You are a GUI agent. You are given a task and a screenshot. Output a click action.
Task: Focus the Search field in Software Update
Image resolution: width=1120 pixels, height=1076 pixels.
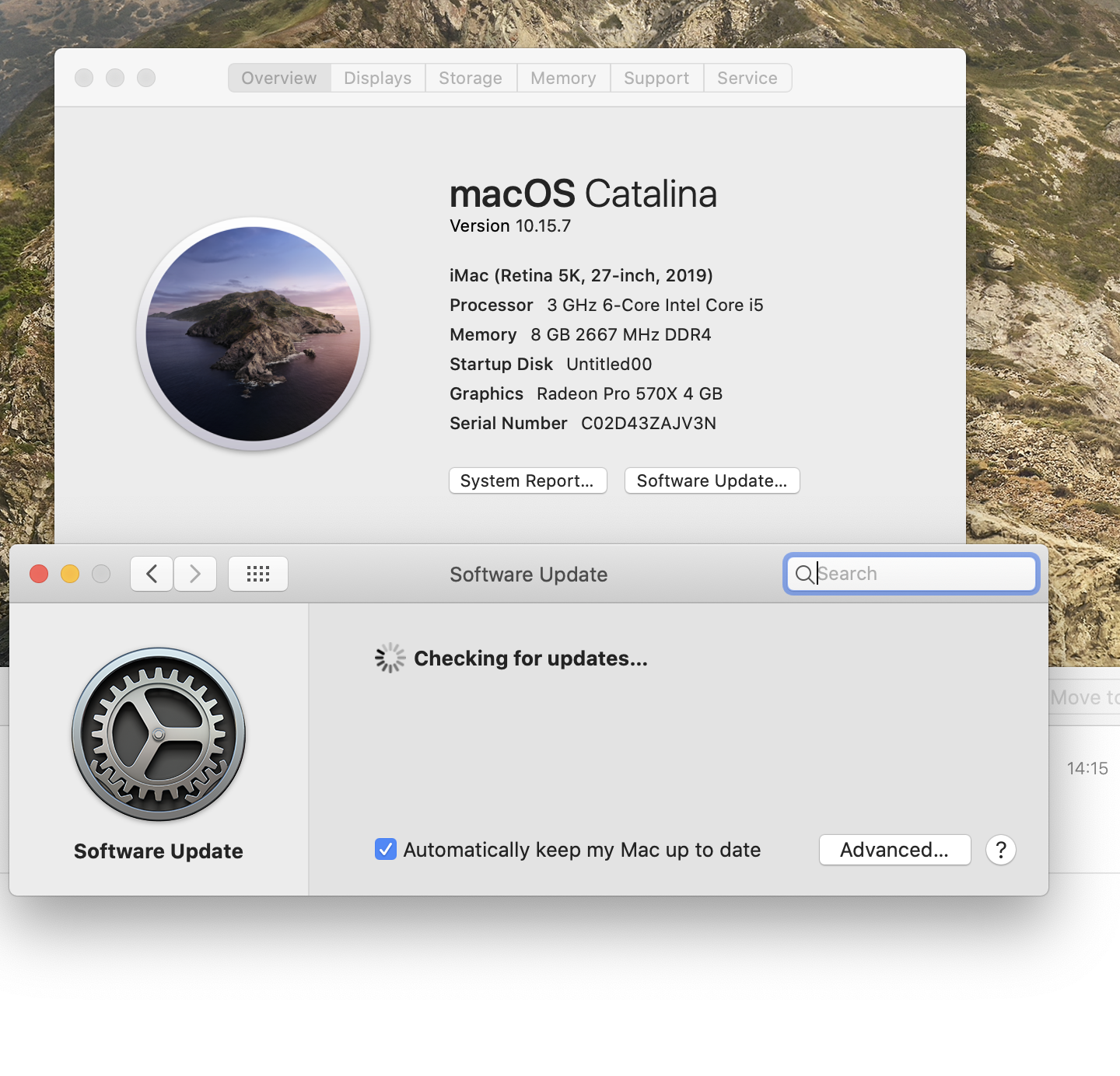click(x=912, y=574)
